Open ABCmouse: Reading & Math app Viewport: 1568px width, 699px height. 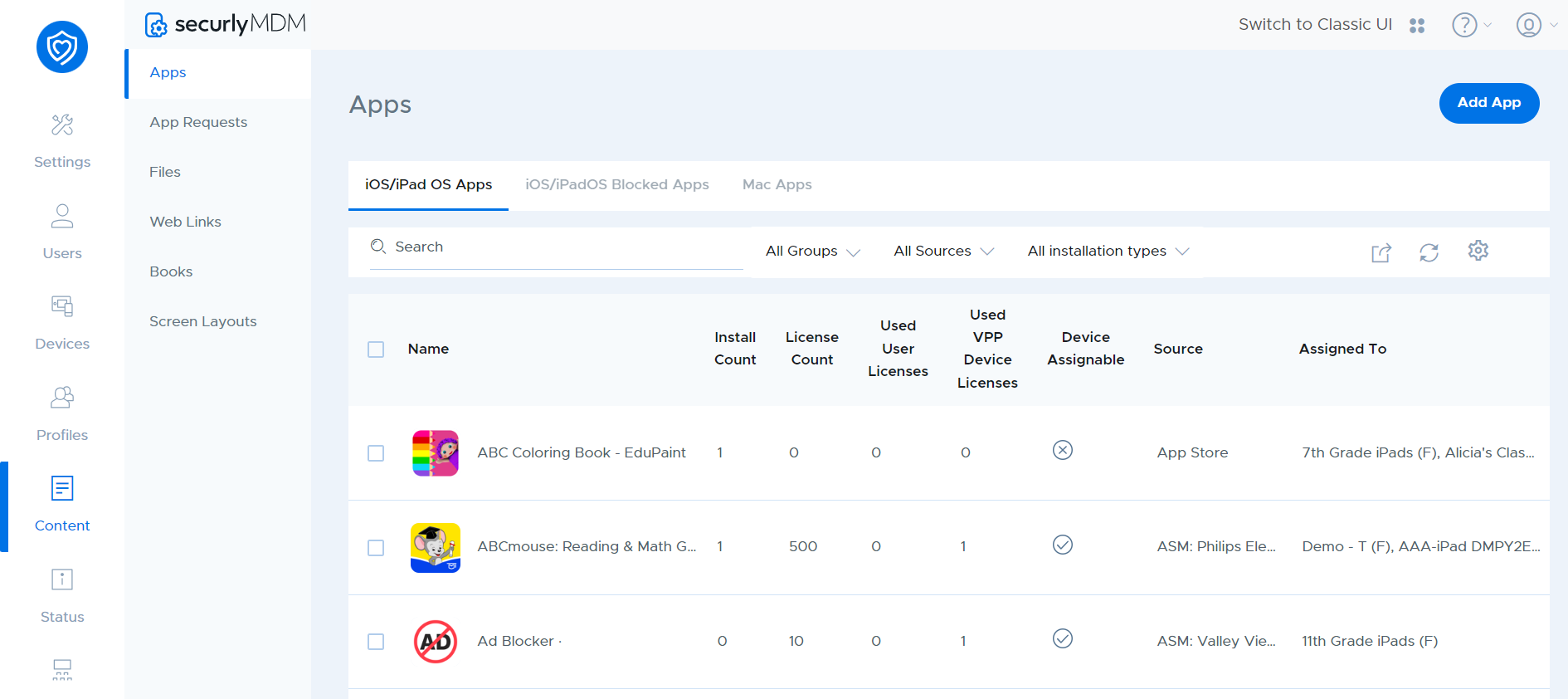click(x=587, y=546)
